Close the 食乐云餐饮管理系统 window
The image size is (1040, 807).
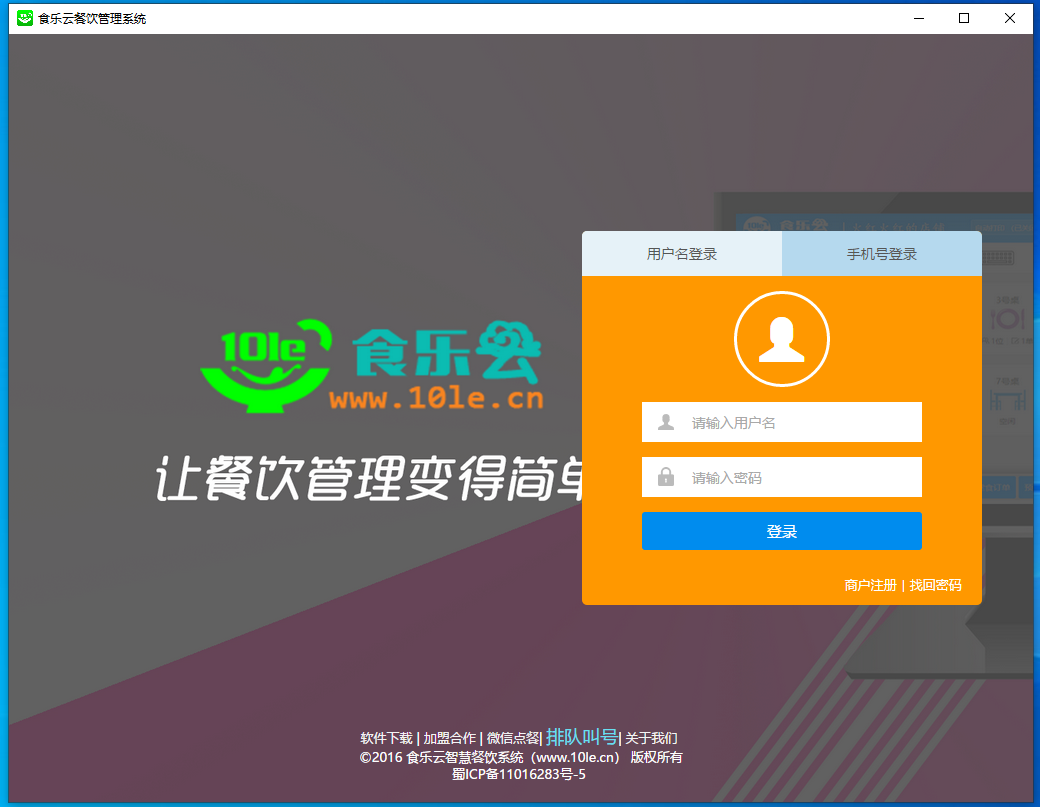tap(1009, 18)
